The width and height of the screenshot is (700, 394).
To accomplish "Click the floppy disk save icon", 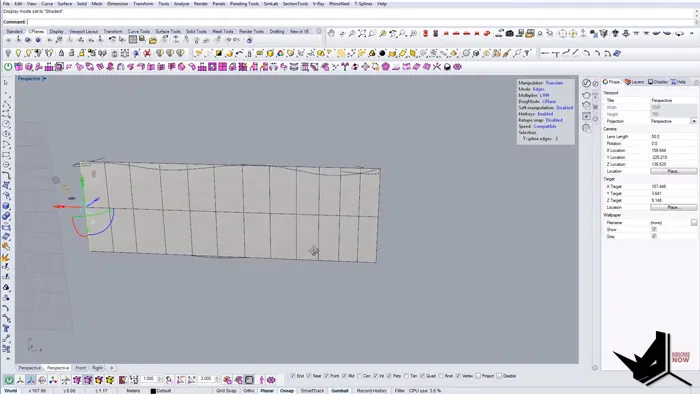I will 142,40.
